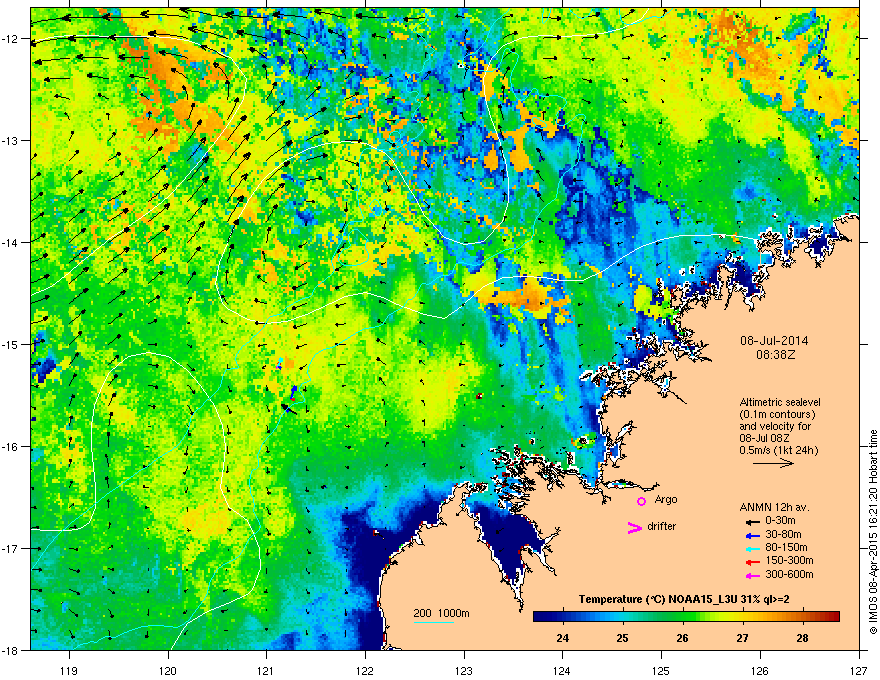The image size is (880, 680).
Task: Click the latitude axis label -15
Action: click(11, 344)
